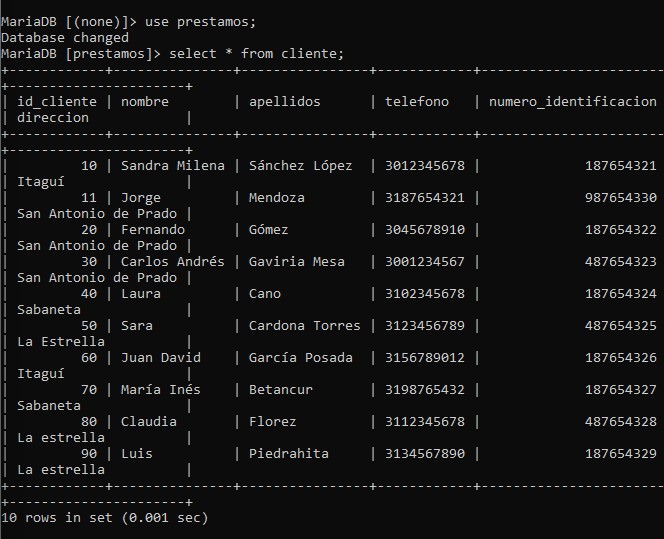Click the 'use prestamos;' command text
This screenshot has height=539, width=664.
pyautogui.click(x=200, y=22)
